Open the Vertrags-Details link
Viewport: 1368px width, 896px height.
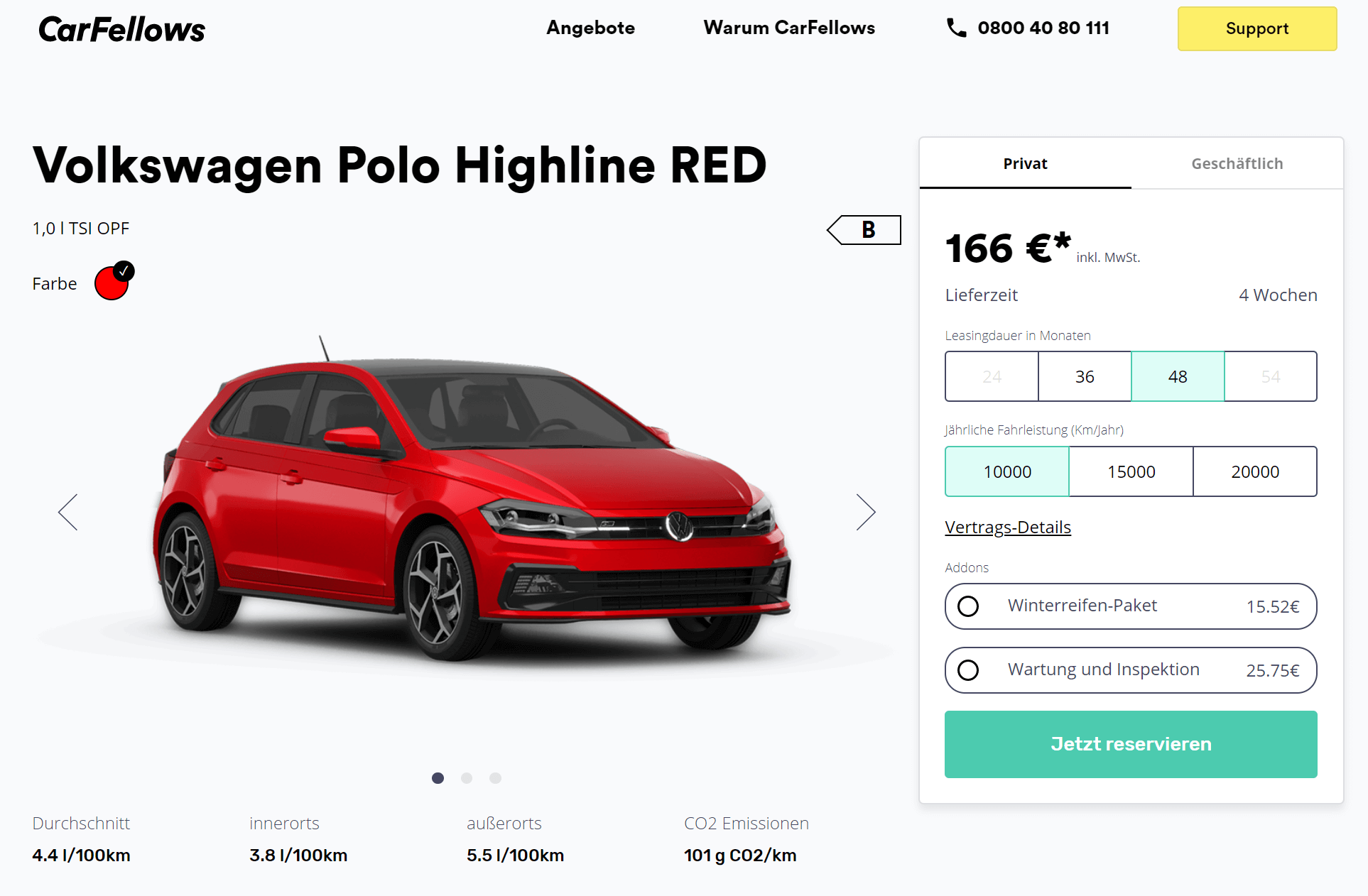[1008, 528]
